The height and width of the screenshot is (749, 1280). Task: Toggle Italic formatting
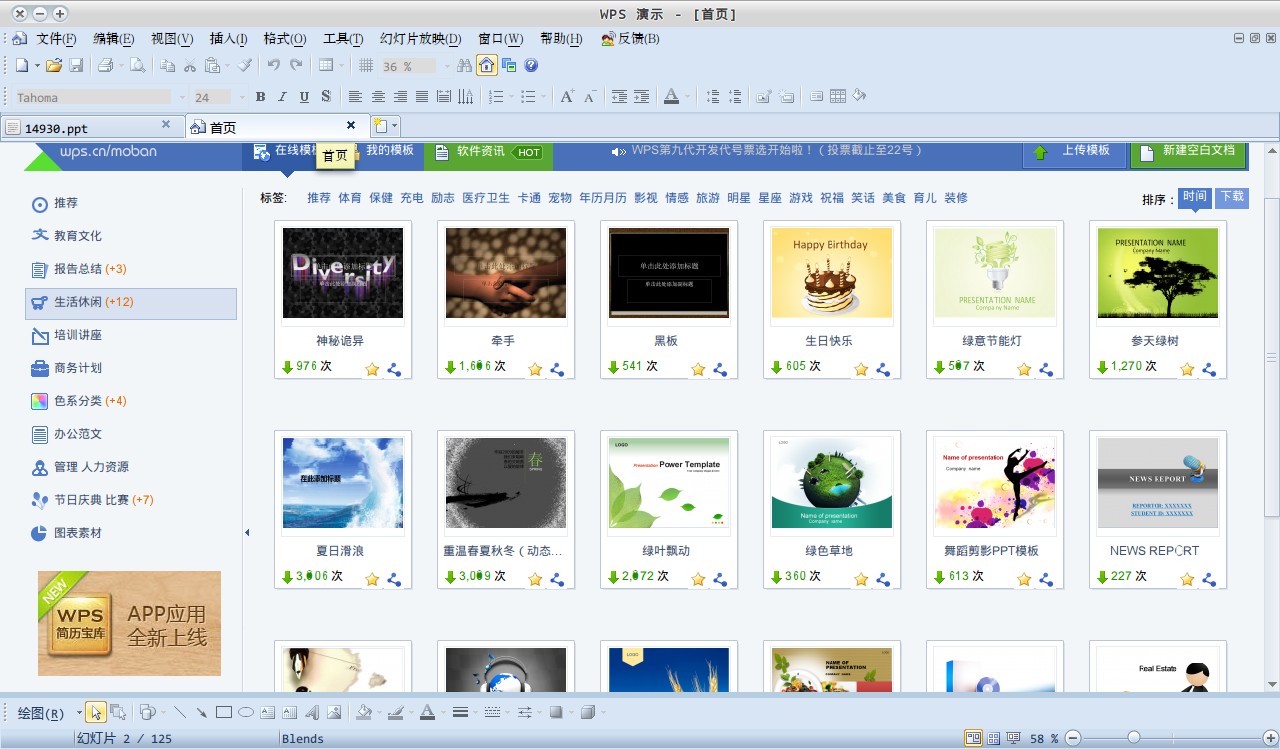click(x=282, y=97)
